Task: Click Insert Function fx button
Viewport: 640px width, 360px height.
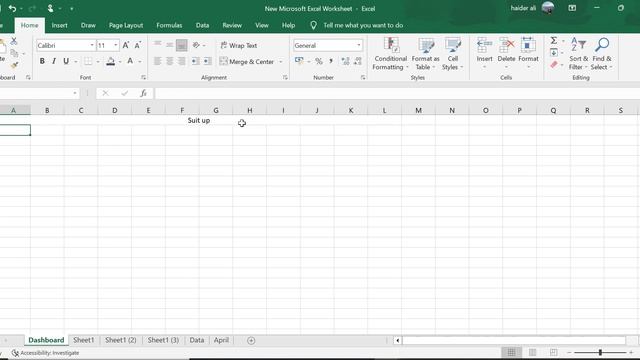Action: tap(143, 93)
